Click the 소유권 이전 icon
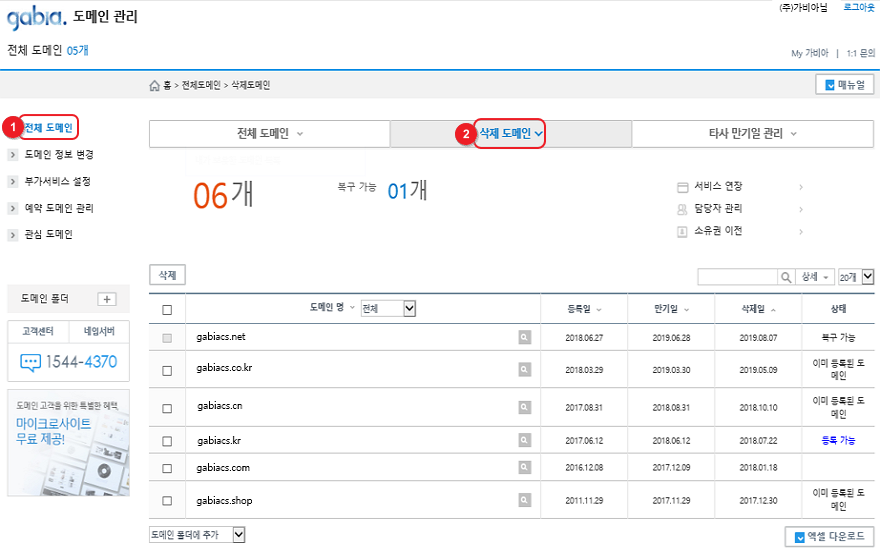This screenshot has width=880, height=554. click(682, 232)
